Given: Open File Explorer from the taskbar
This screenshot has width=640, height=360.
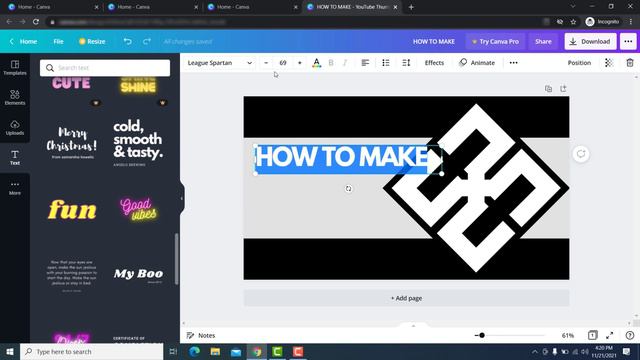Looking at the screenshot, I should point(215,351).
